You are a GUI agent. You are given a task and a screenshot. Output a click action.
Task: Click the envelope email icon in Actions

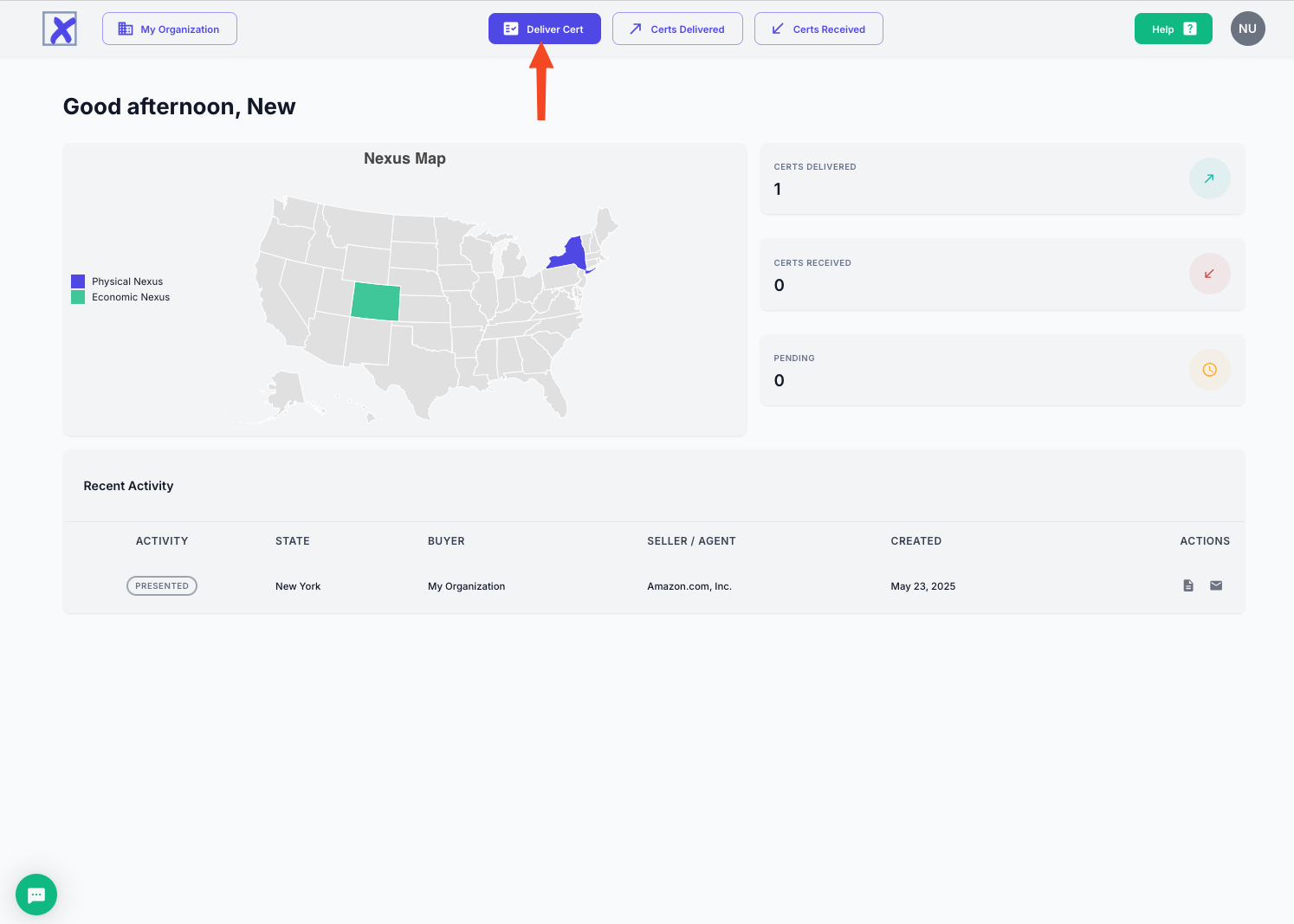[1216, 586]
